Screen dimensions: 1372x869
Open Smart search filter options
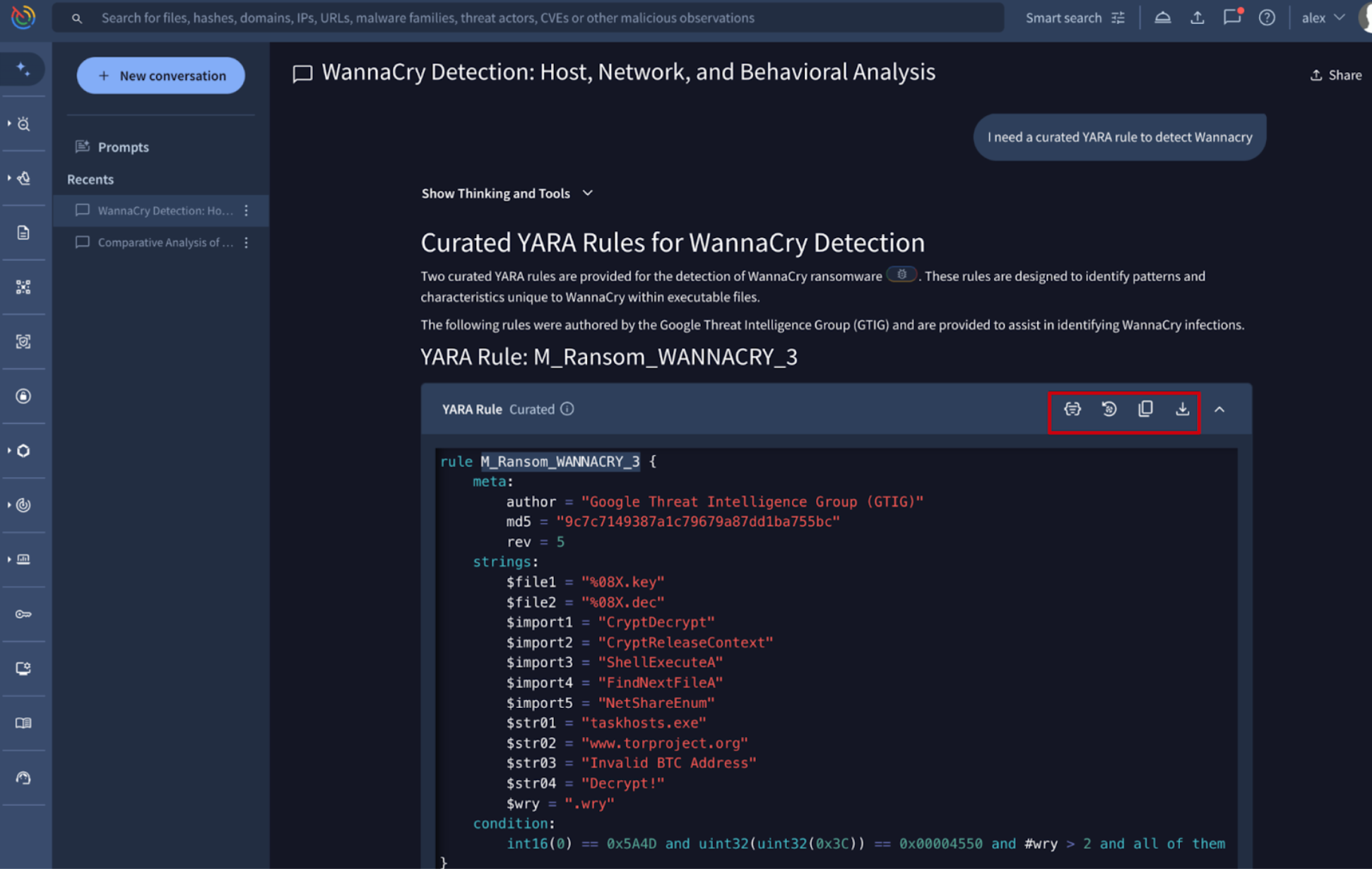pyautogui.click(x=1118, y=18)
